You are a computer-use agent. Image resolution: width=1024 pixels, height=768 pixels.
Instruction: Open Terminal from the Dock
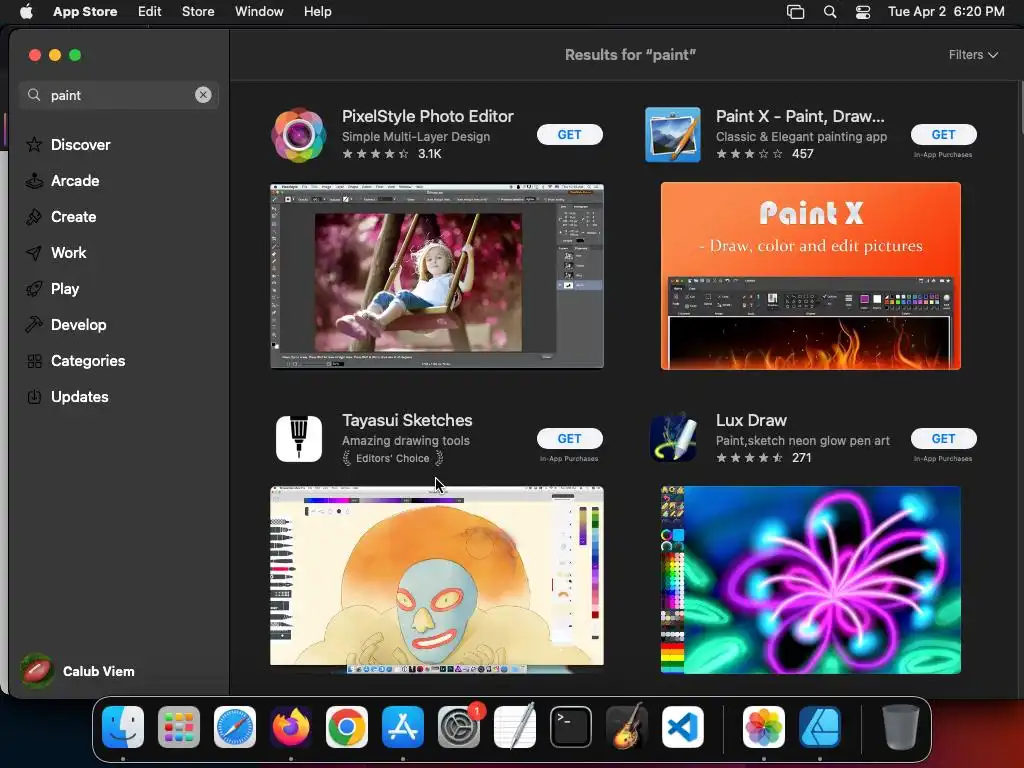pyautogui.click(x=571, y=727)
